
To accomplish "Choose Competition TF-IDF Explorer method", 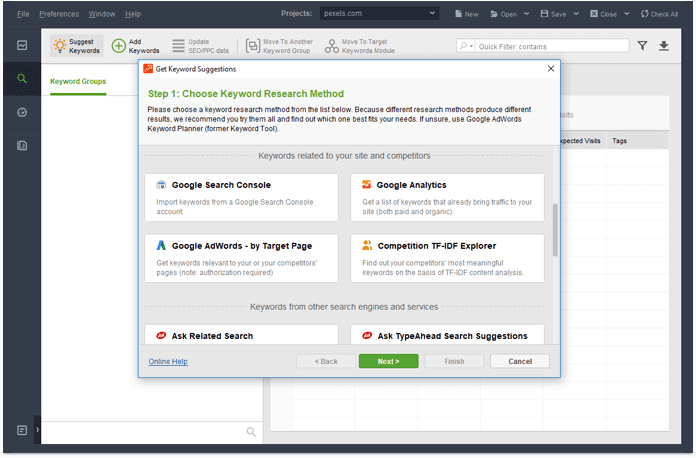I will click(x=447, y=258).
